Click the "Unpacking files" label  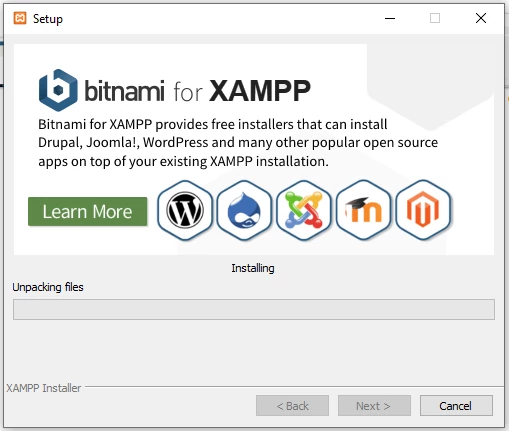[48, 287]
